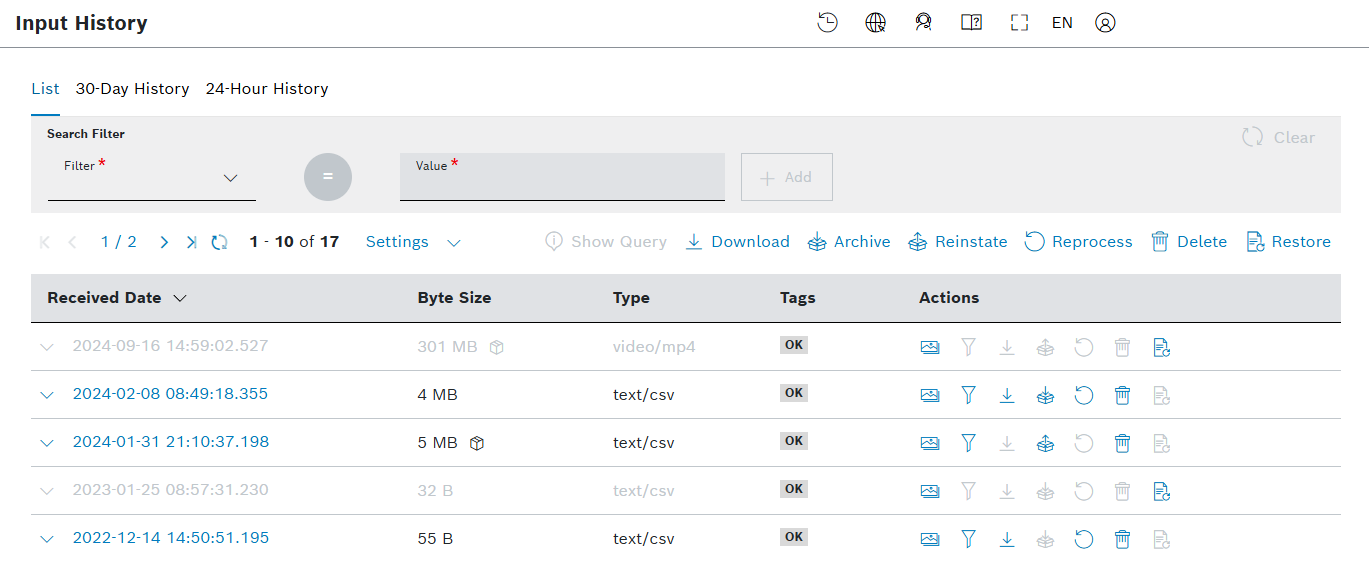Click the archive icon in 2024-02-08 row

pos(1045,395)
